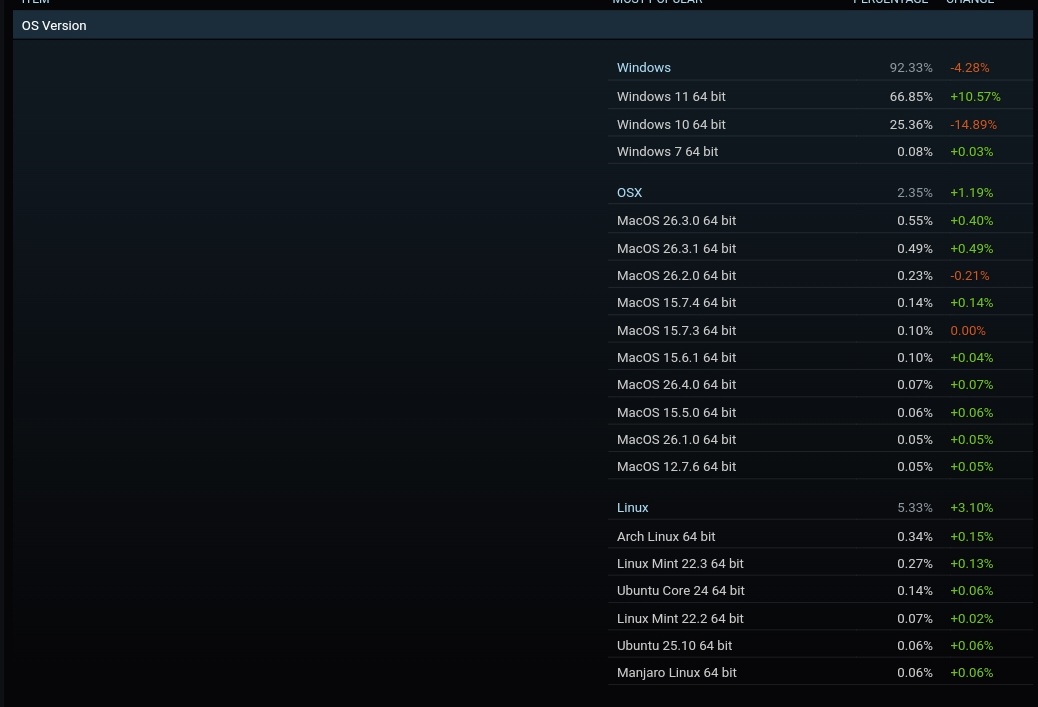The width and height of the screenshot is (1038, 707).
Task: Click the MacOS 26.3.1 64 bit entry
Action: coord(676,248)
